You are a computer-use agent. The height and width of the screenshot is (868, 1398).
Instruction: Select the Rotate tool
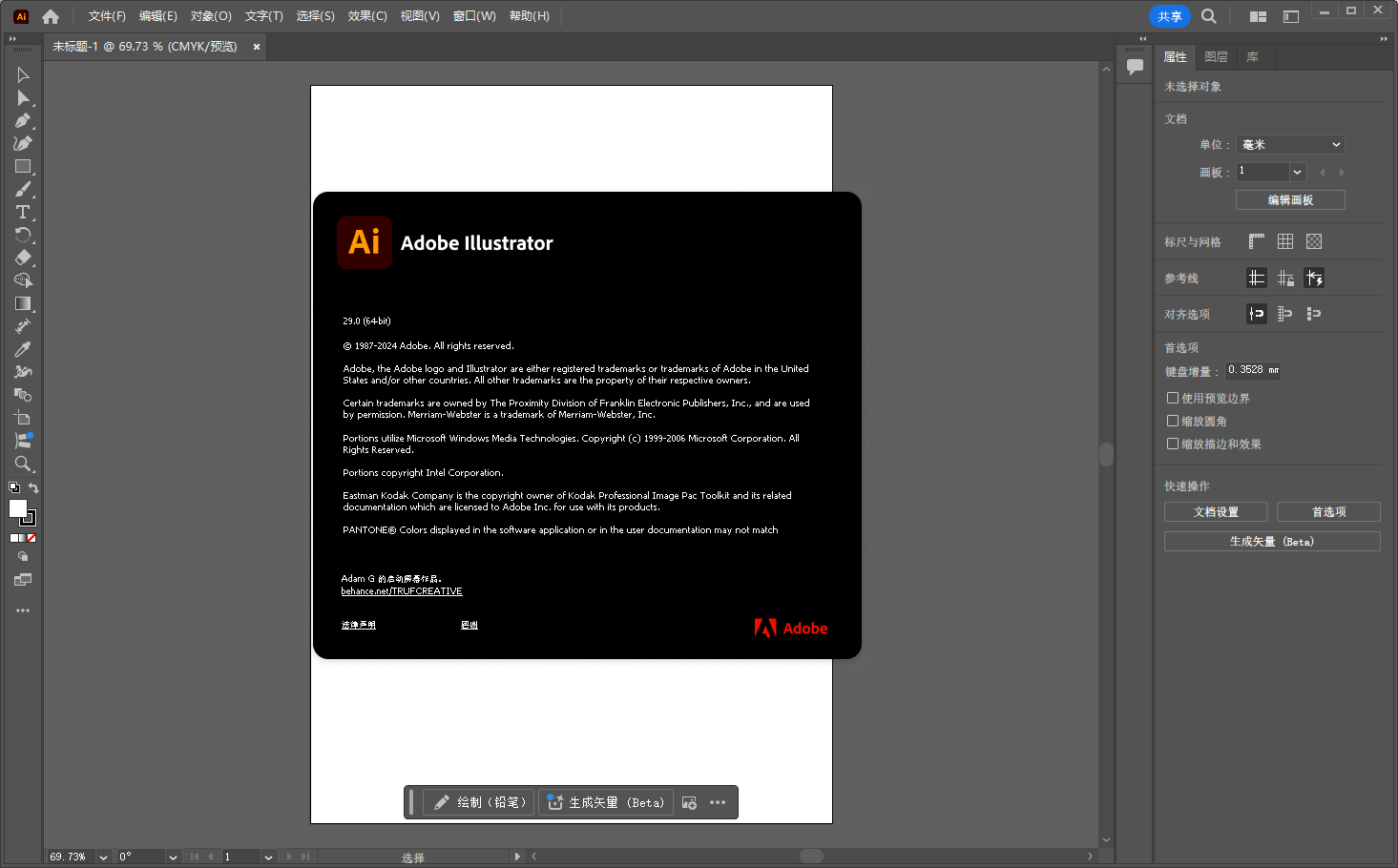point(23,236)
